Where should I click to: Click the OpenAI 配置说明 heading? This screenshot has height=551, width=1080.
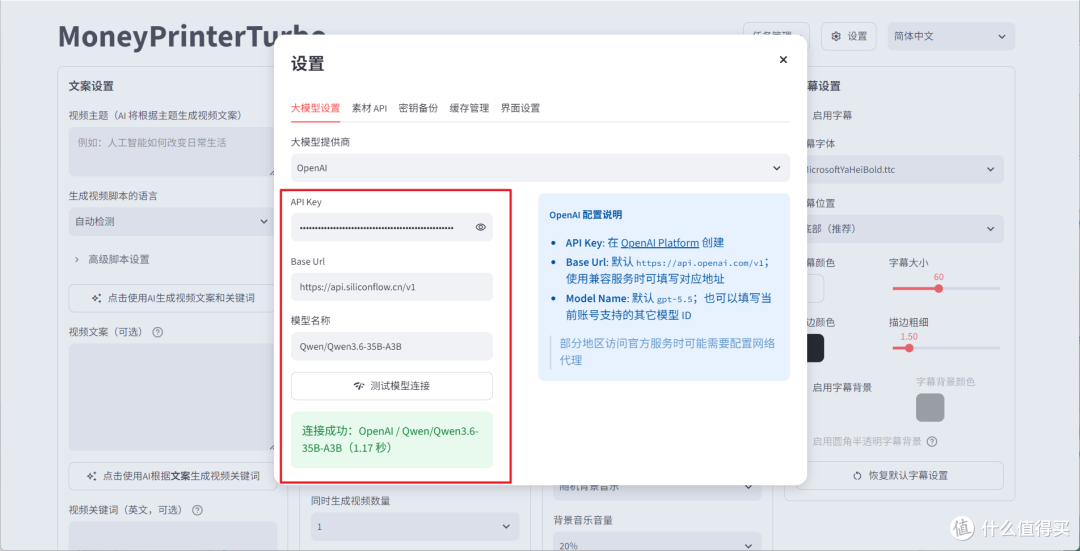pyautogui.click(x=585, y=215)
